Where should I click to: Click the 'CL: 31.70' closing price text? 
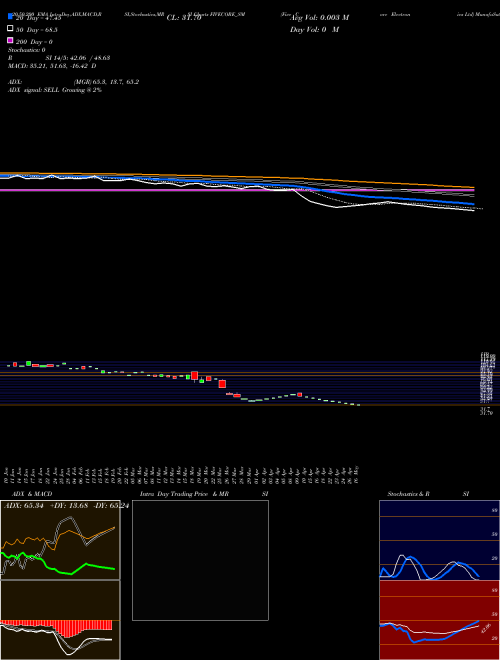(184, 18)
